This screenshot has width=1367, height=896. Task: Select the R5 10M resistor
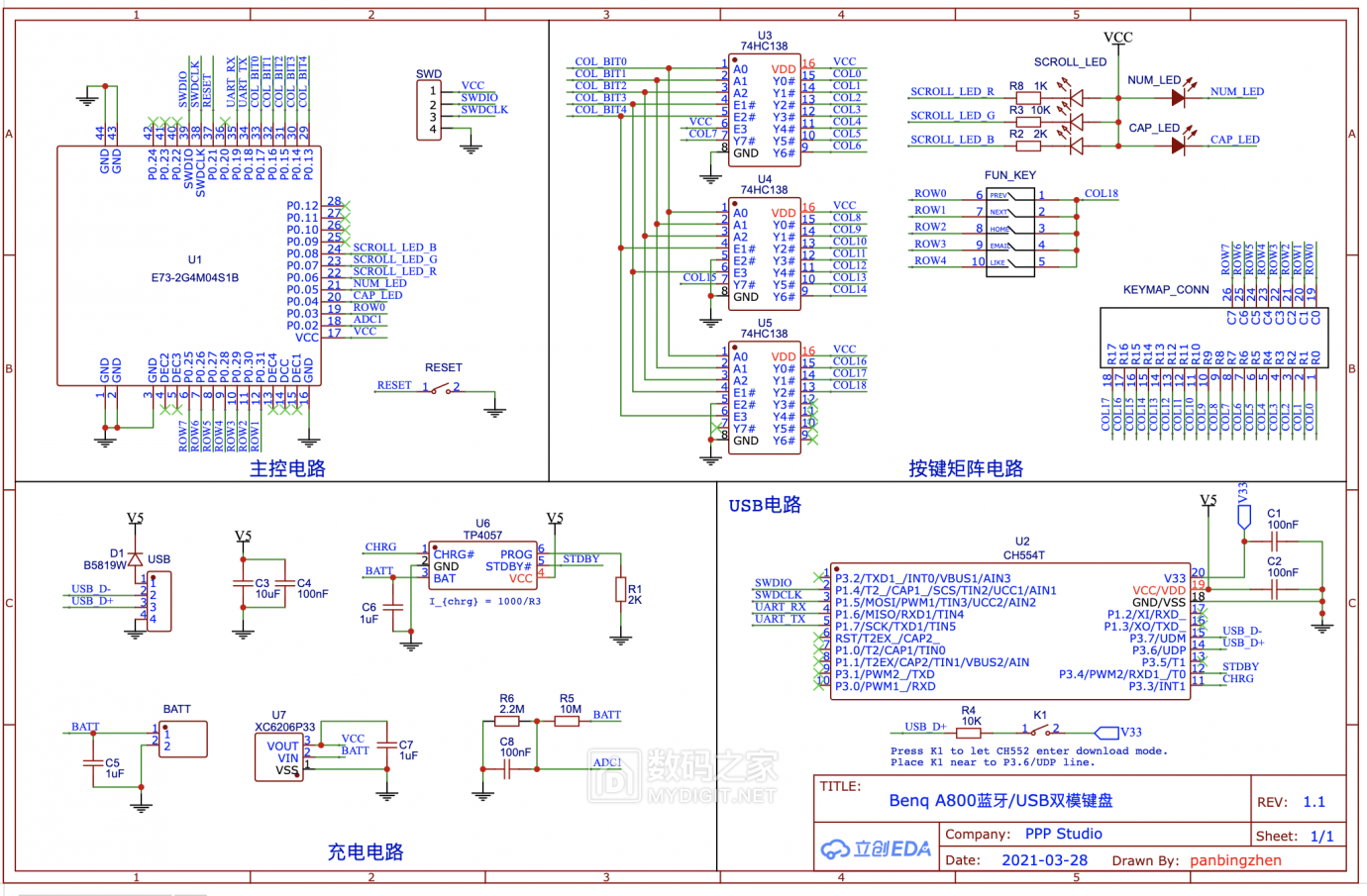click(567, 721)
